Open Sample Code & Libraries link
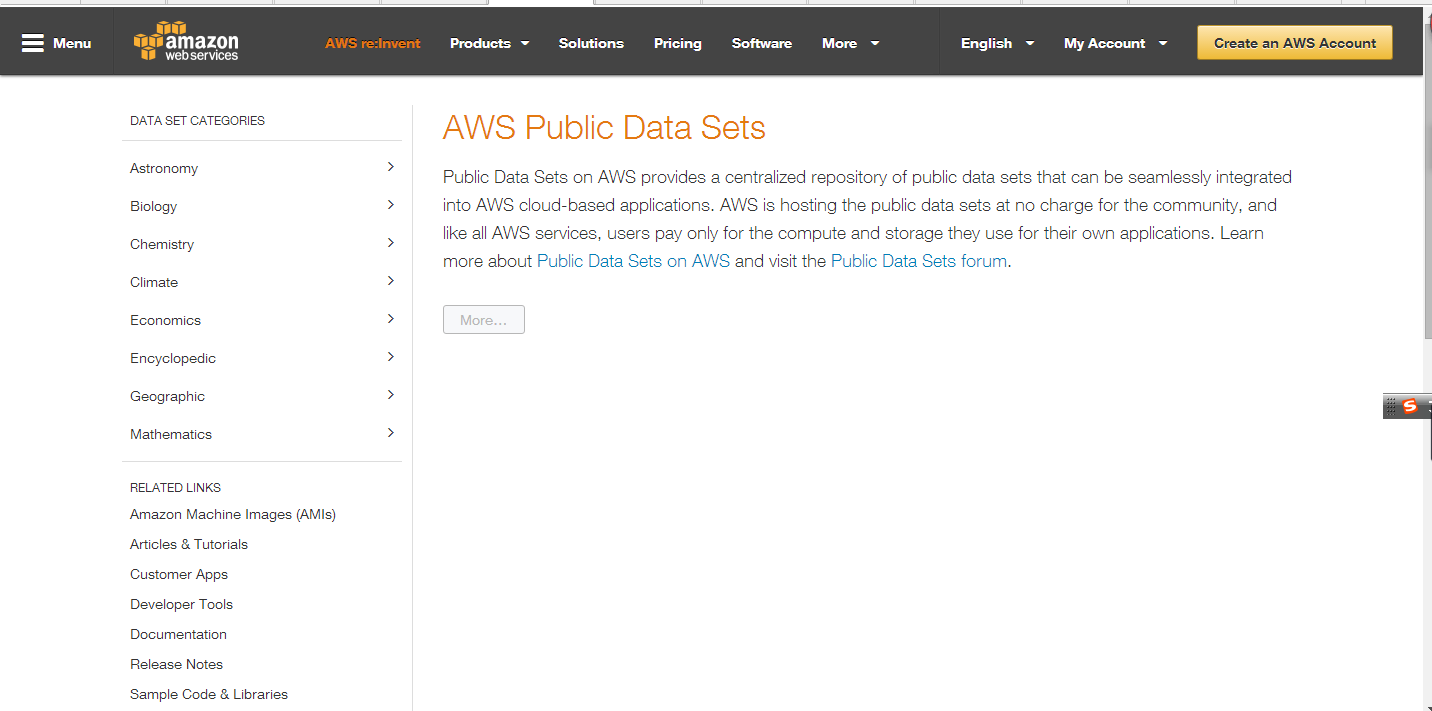This screenshot has height=711, width=1432. pos(209,694)
